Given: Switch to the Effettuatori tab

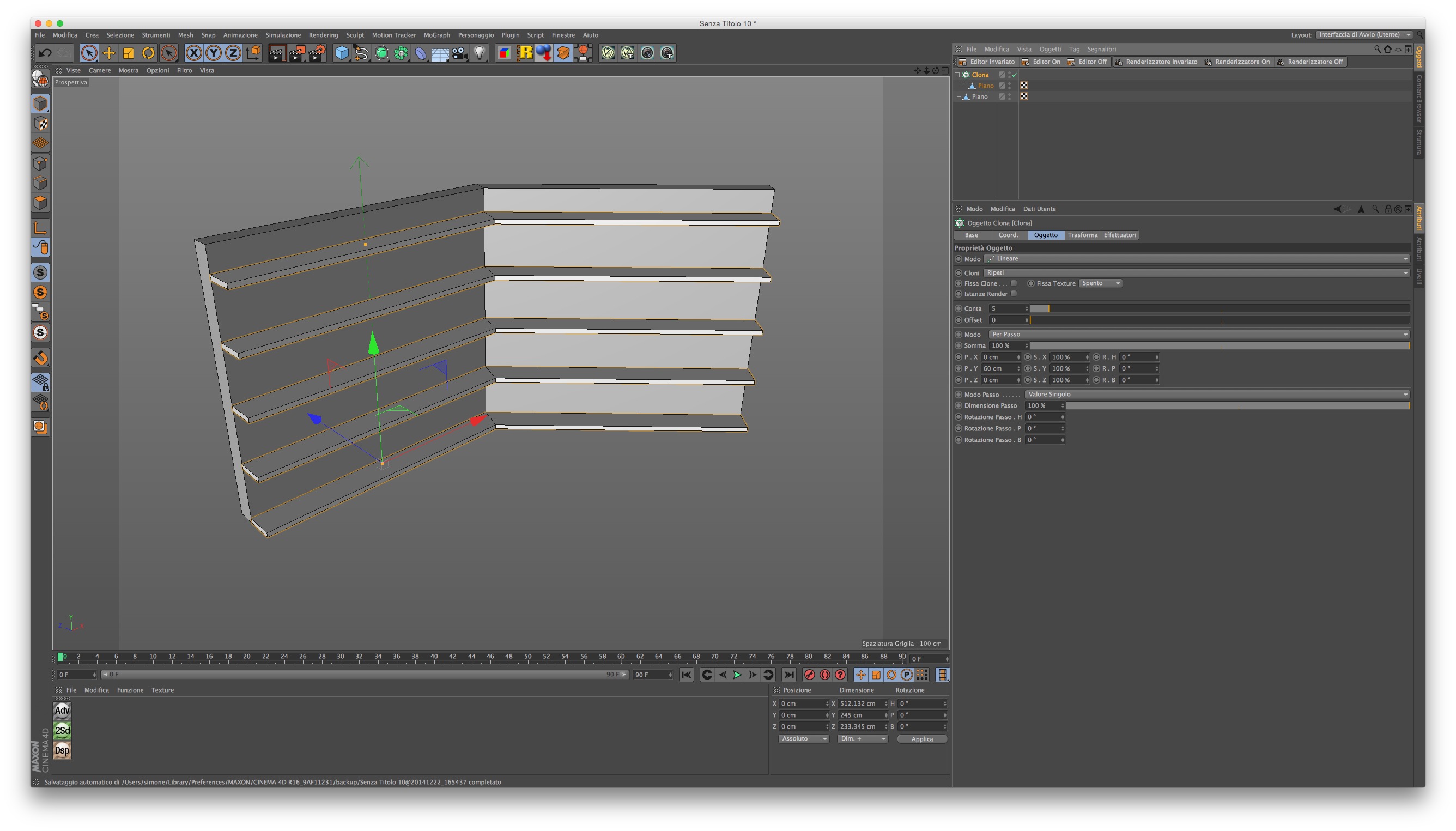Looking at the screenshot, I should pyautogui.click(x=1119, y=235).
